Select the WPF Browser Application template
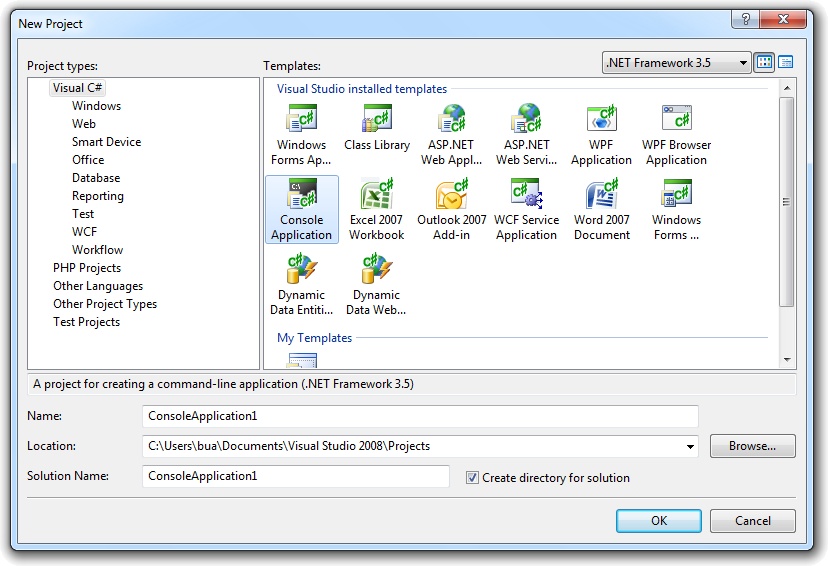This screenshot has width=828, height=566. (x=676, y=135)
